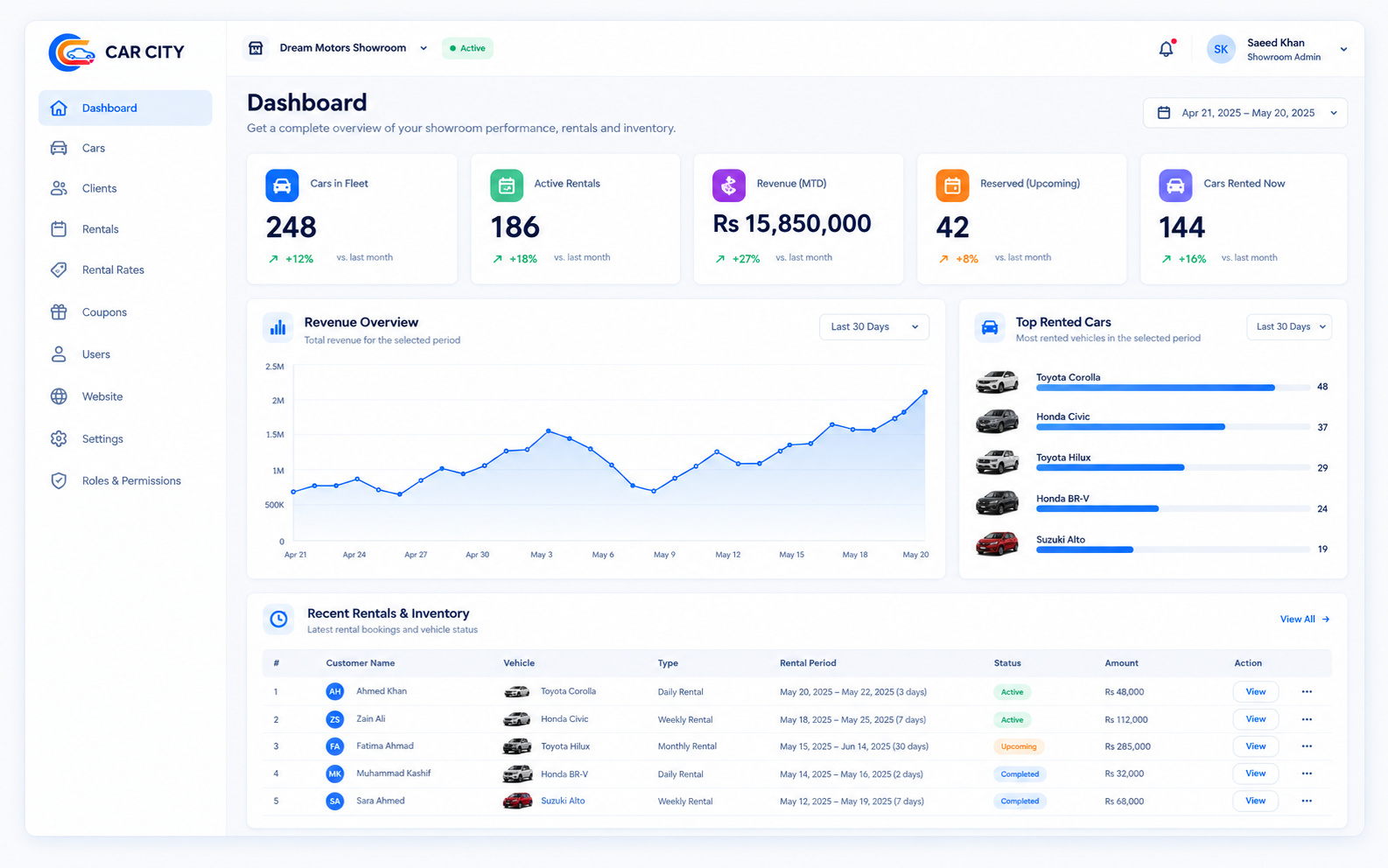Open Coupons in the sidebar
The width and height of the screenshot is (1388, 868).
pos(125,312)
